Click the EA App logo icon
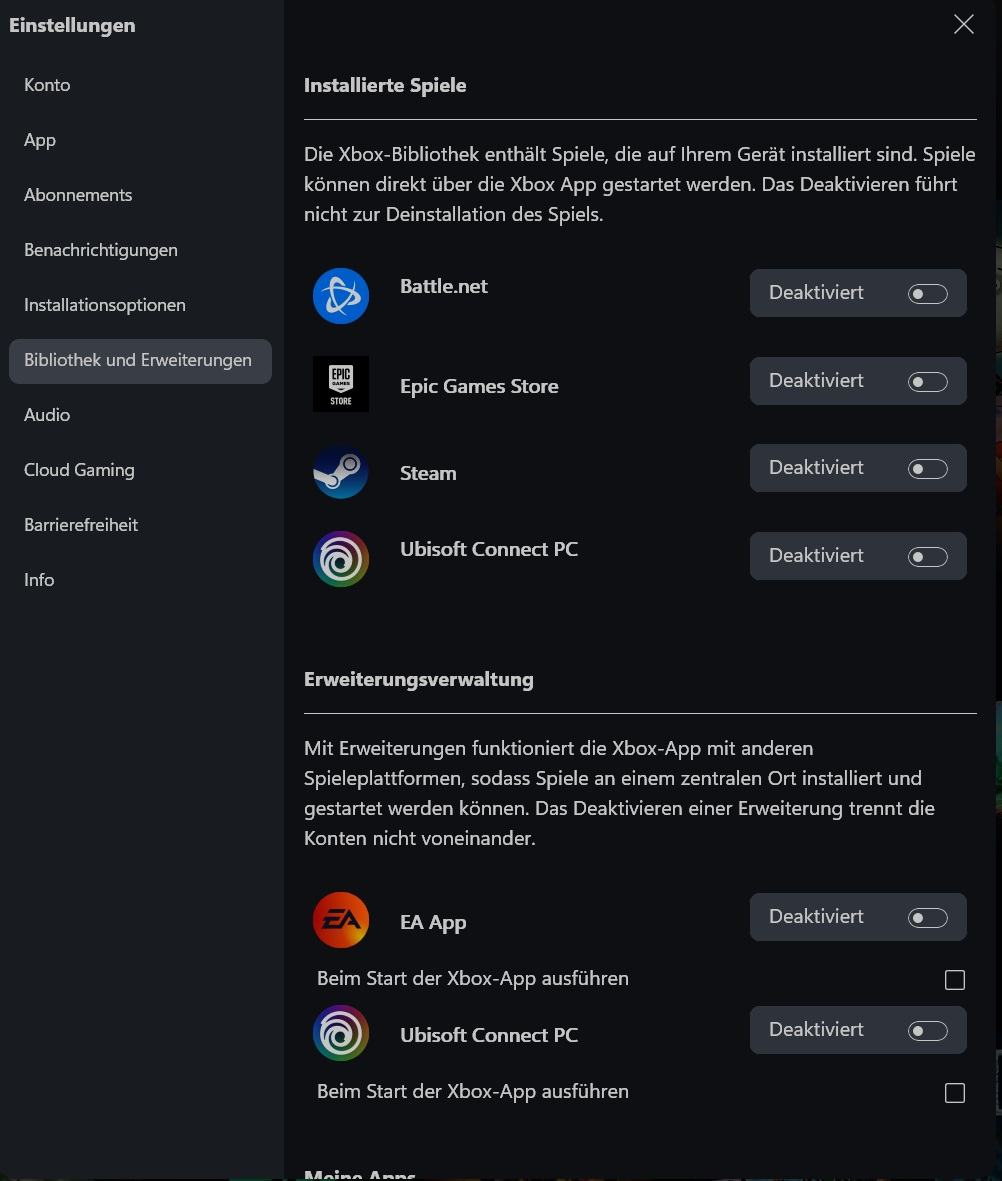 click(x=341, y=920)
